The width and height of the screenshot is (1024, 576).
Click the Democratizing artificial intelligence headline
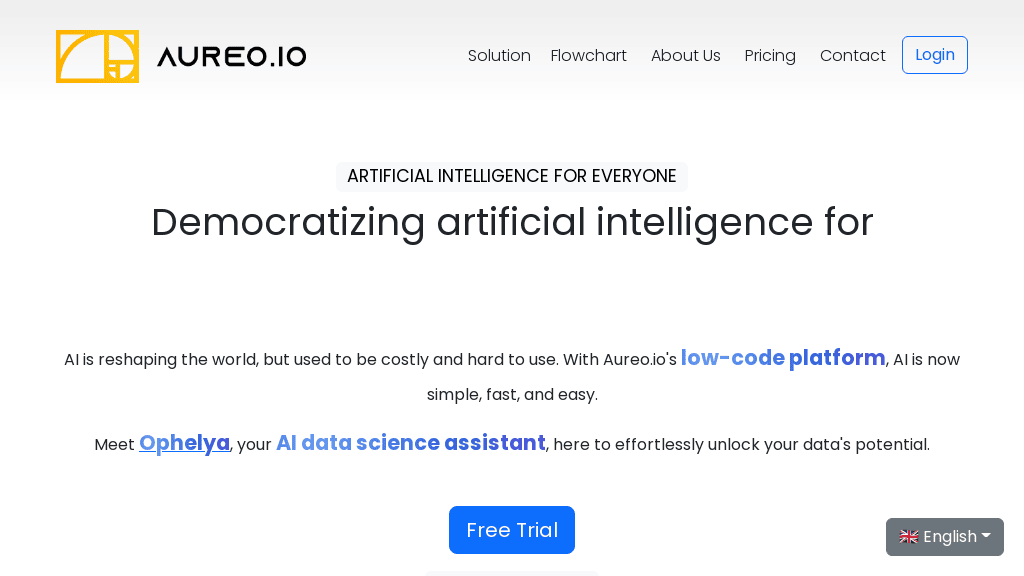512,222
